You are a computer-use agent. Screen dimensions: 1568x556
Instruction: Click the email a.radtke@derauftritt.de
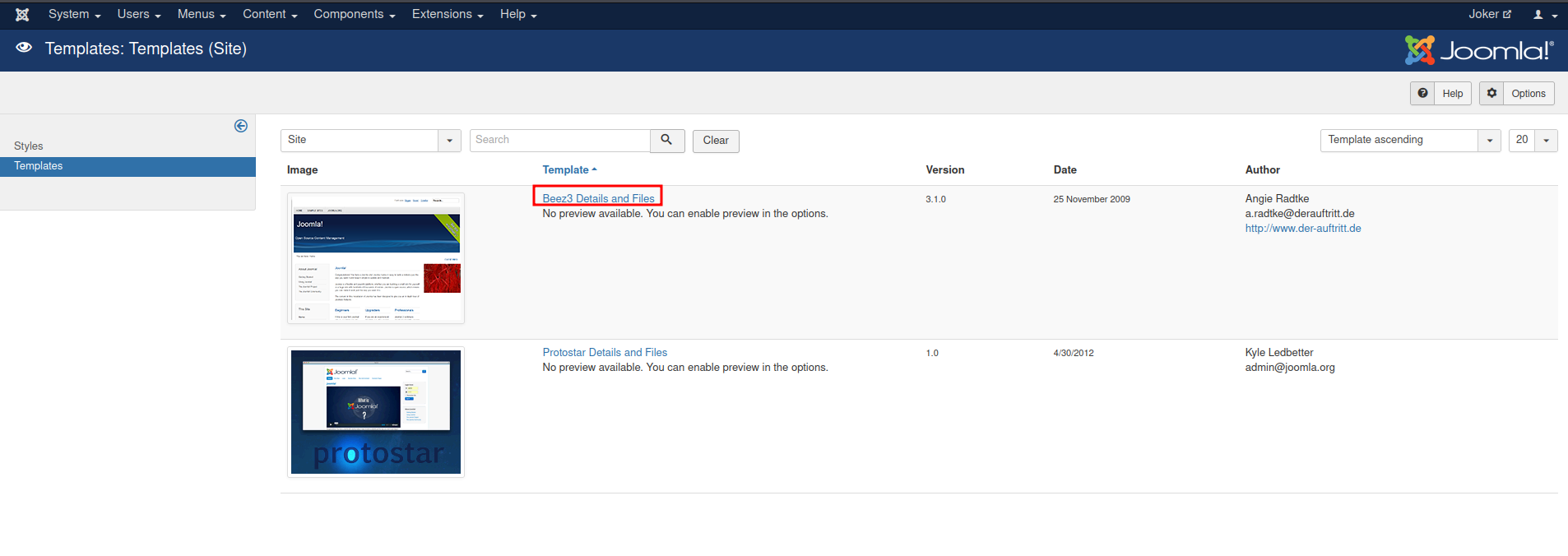[x=1300, y=214]
